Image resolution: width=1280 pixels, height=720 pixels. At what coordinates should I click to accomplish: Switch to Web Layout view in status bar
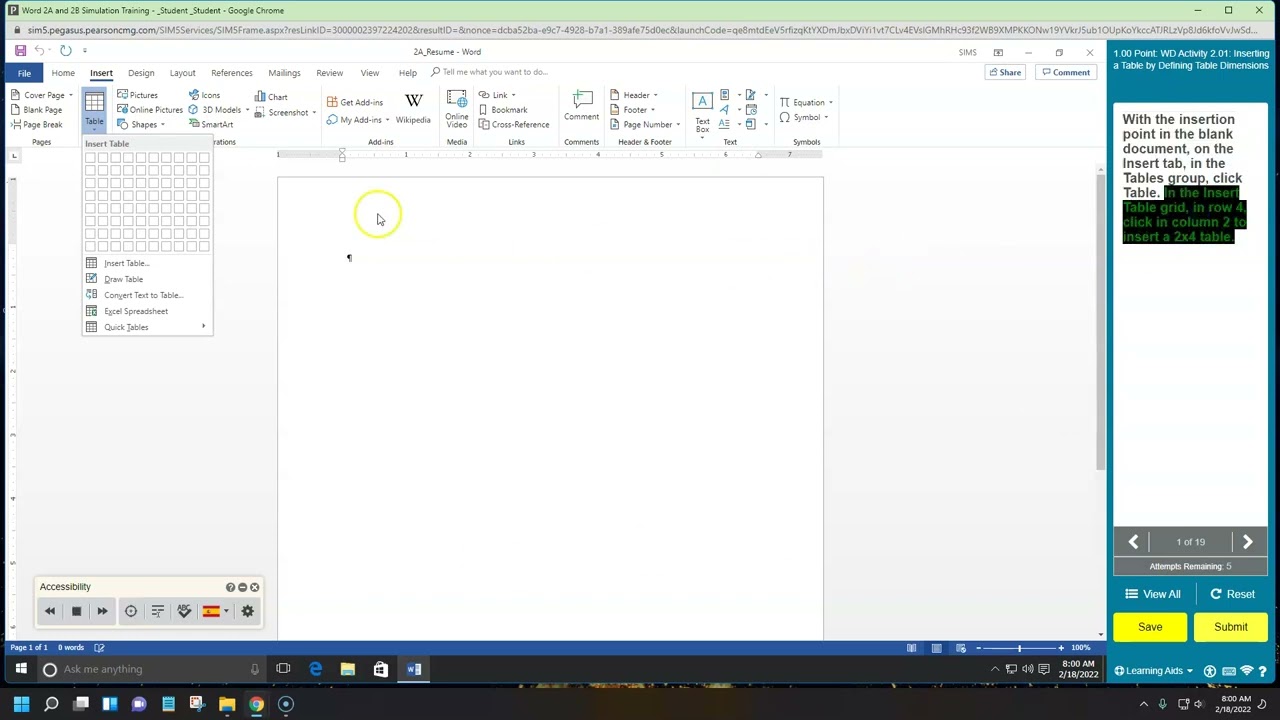click(961, 648)
